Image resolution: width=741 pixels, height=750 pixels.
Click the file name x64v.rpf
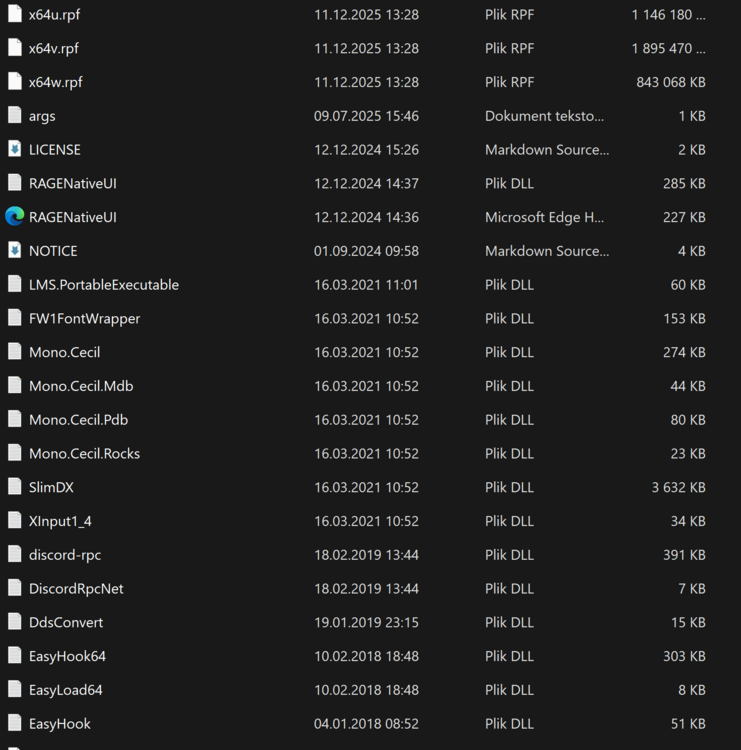(x=54, y=49)
